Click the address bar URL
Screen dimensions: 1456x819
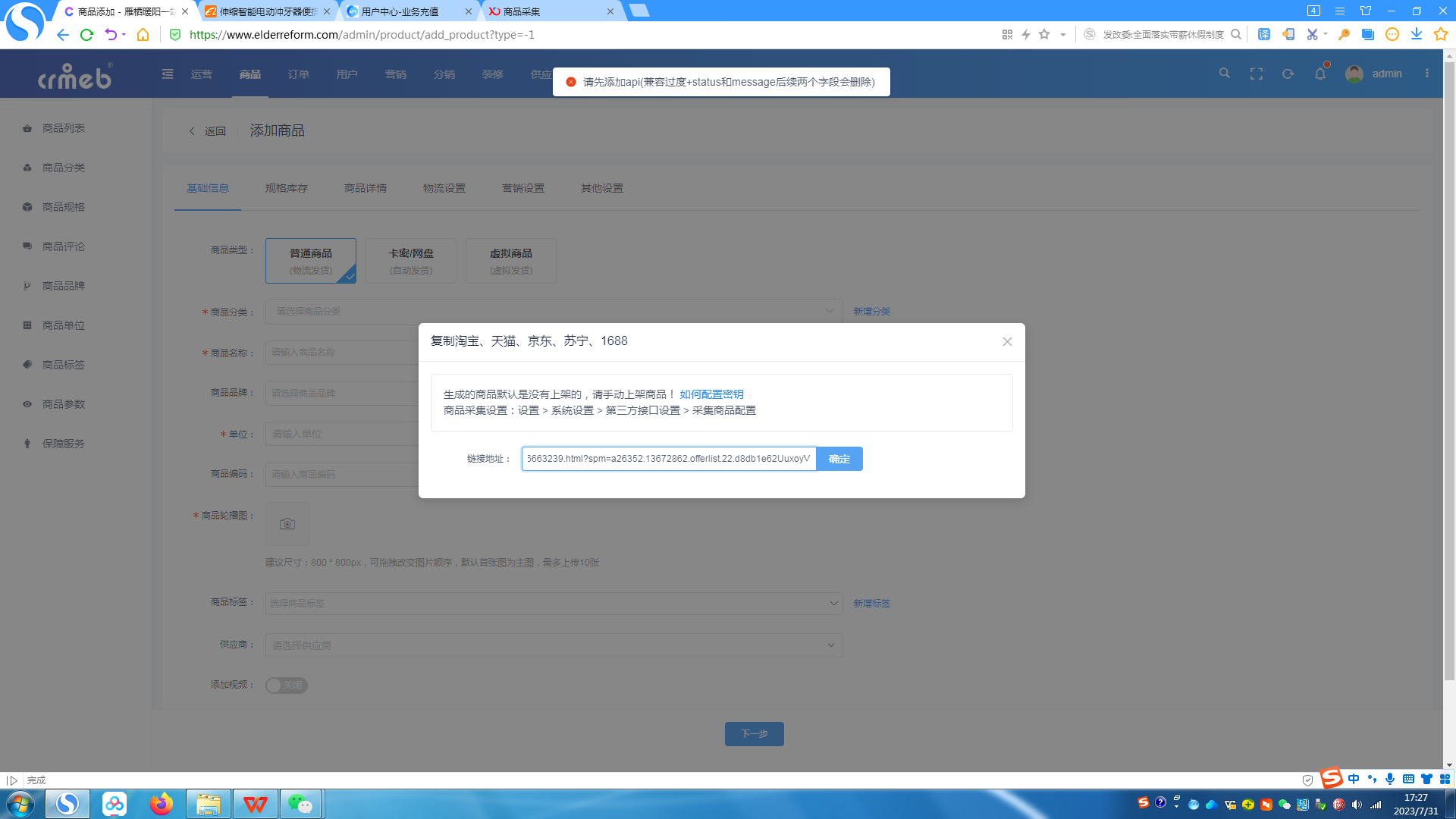click(362, 35)
